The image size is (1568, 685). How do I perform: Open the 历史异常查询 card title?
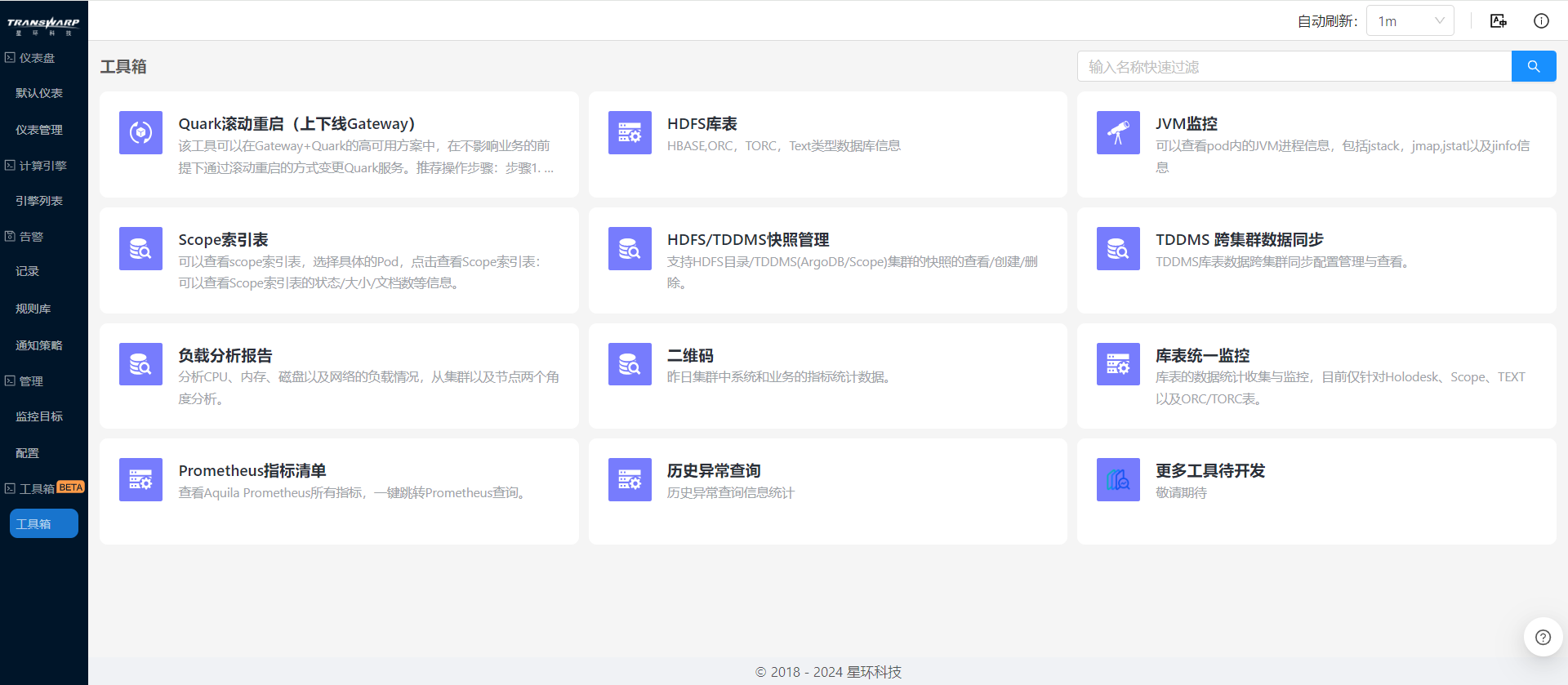click(714, 471)
